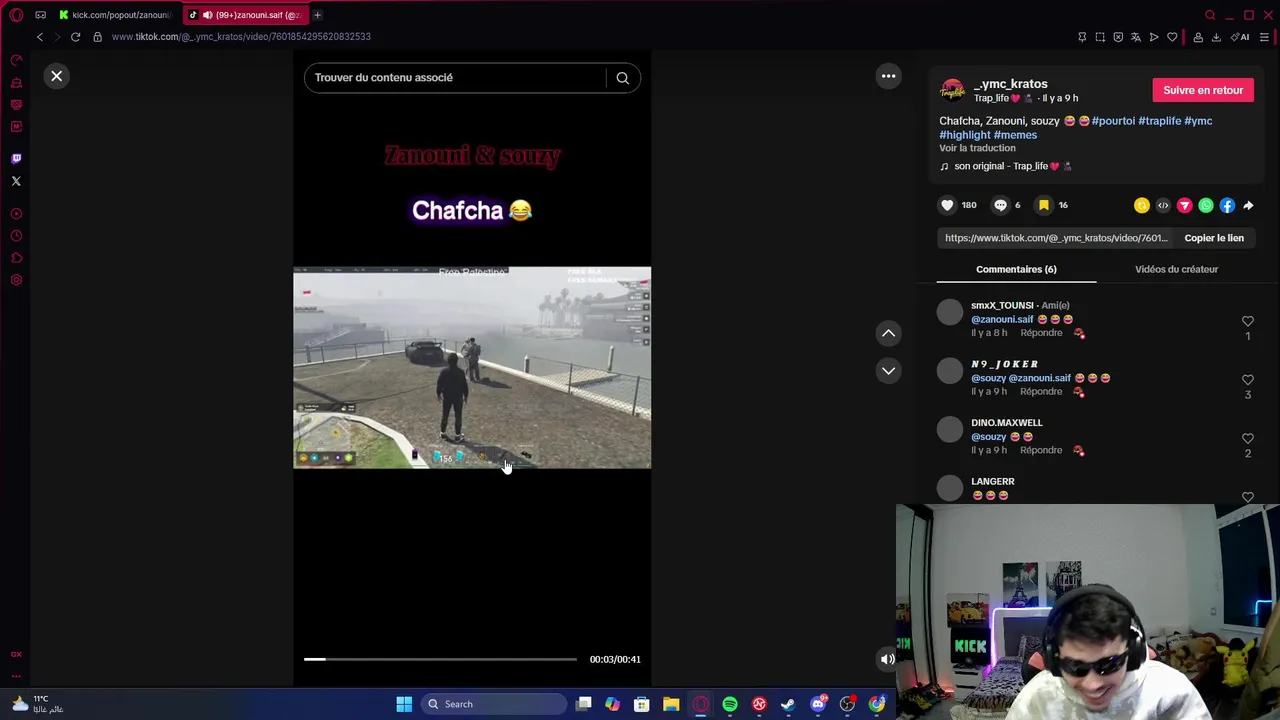Open X (Twitter) in Opera sidebar

pos(16,181)
